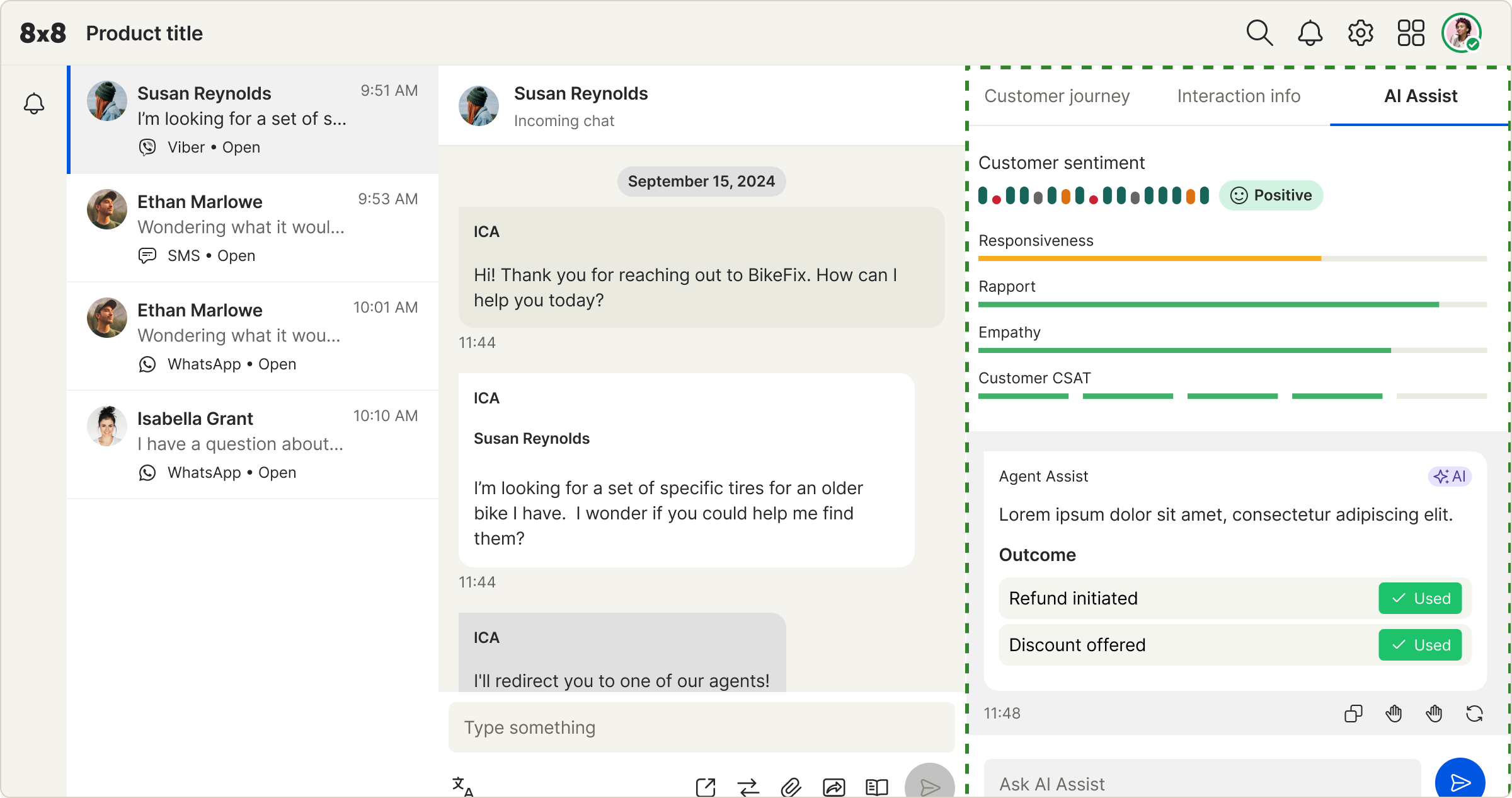Open Isabella Grant WhatsApp conversation
The width and height of the screenshot is (1512, 798).
click(252, 444)
